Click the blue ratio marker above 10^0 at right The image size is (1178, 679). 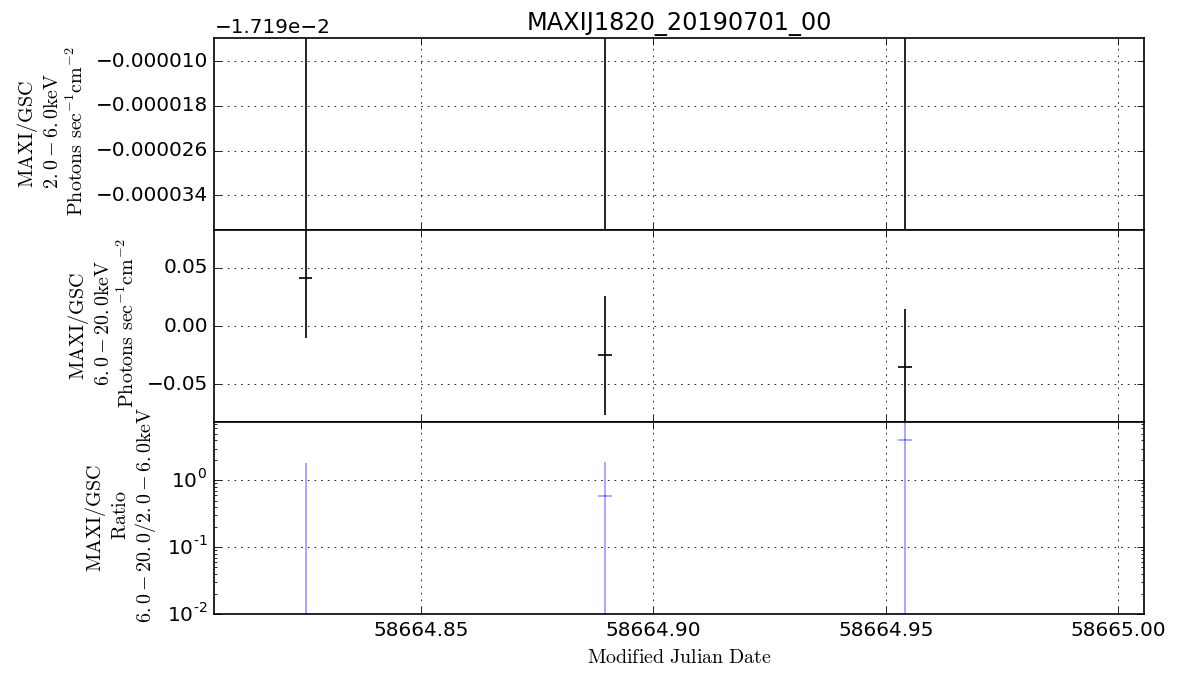click(905, 439)
